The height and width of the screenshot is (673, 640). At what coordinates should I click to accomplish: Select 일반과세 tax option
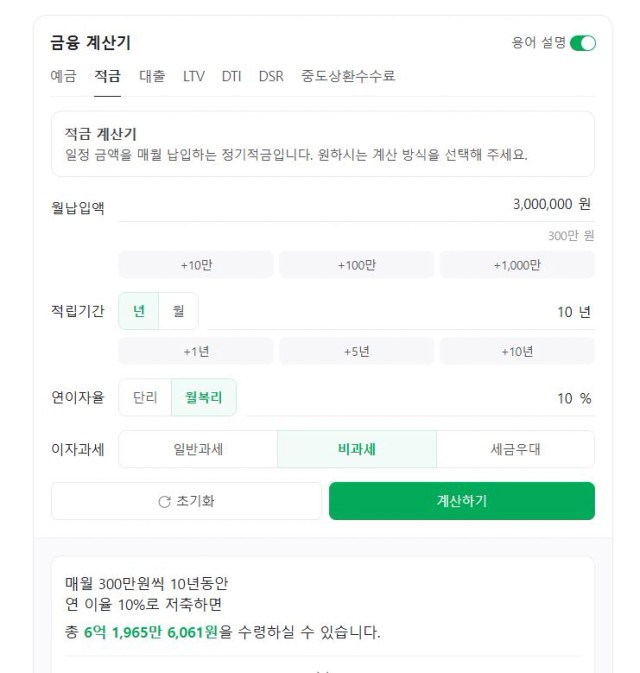coord(198,449)
